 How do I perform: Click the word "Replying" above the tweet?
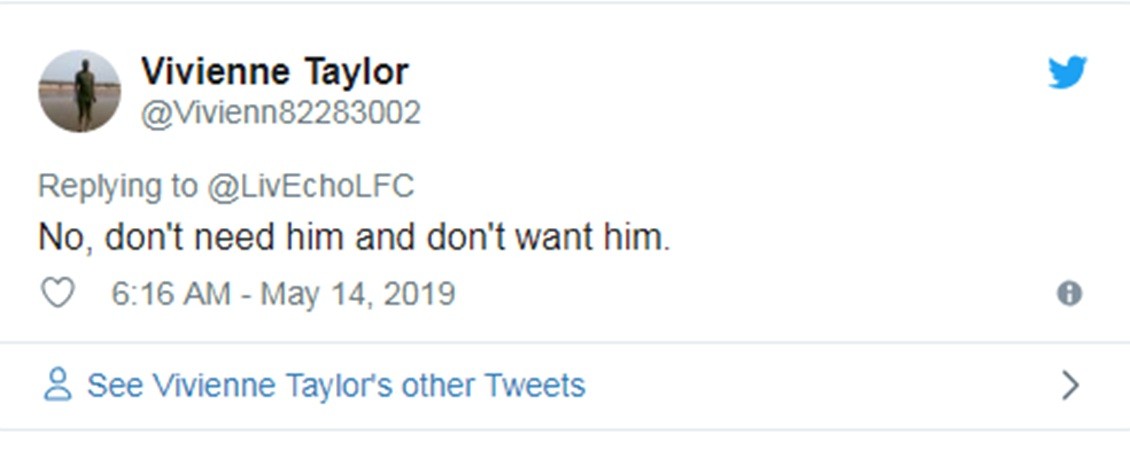[97, 186]
